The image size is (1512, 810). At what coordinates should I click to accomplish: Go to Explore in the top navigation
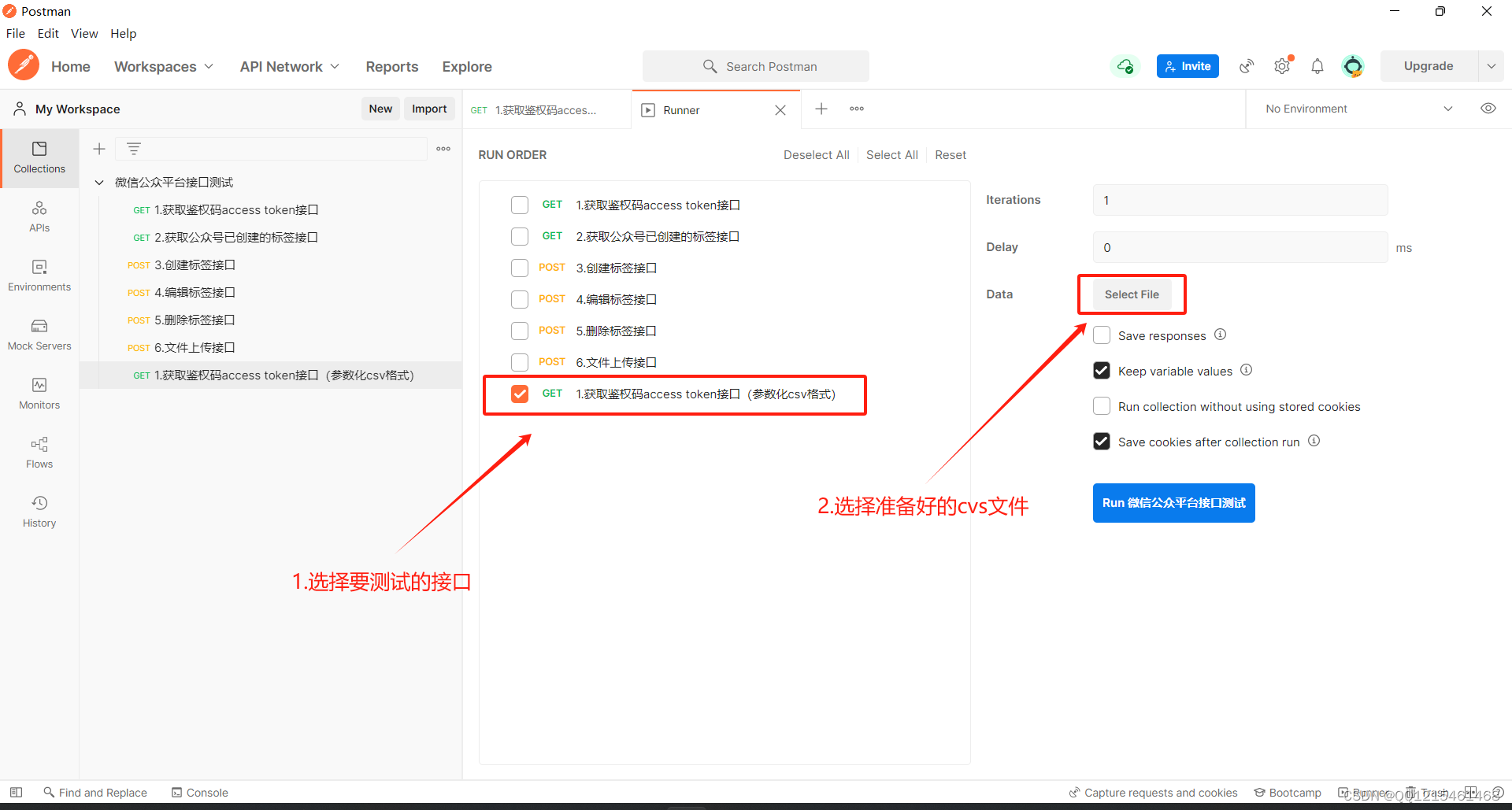(467, 67)
